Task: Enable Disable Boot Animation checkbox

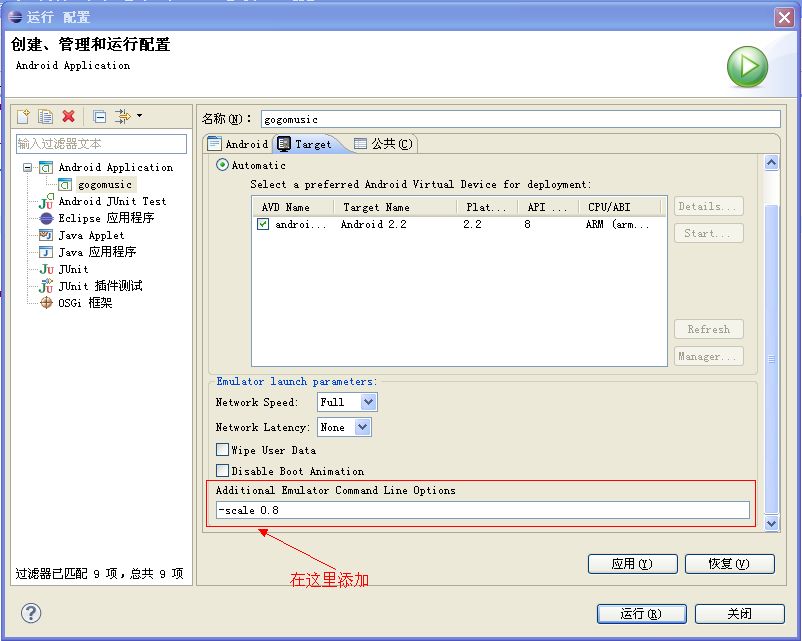Action: tap(222, 471)
